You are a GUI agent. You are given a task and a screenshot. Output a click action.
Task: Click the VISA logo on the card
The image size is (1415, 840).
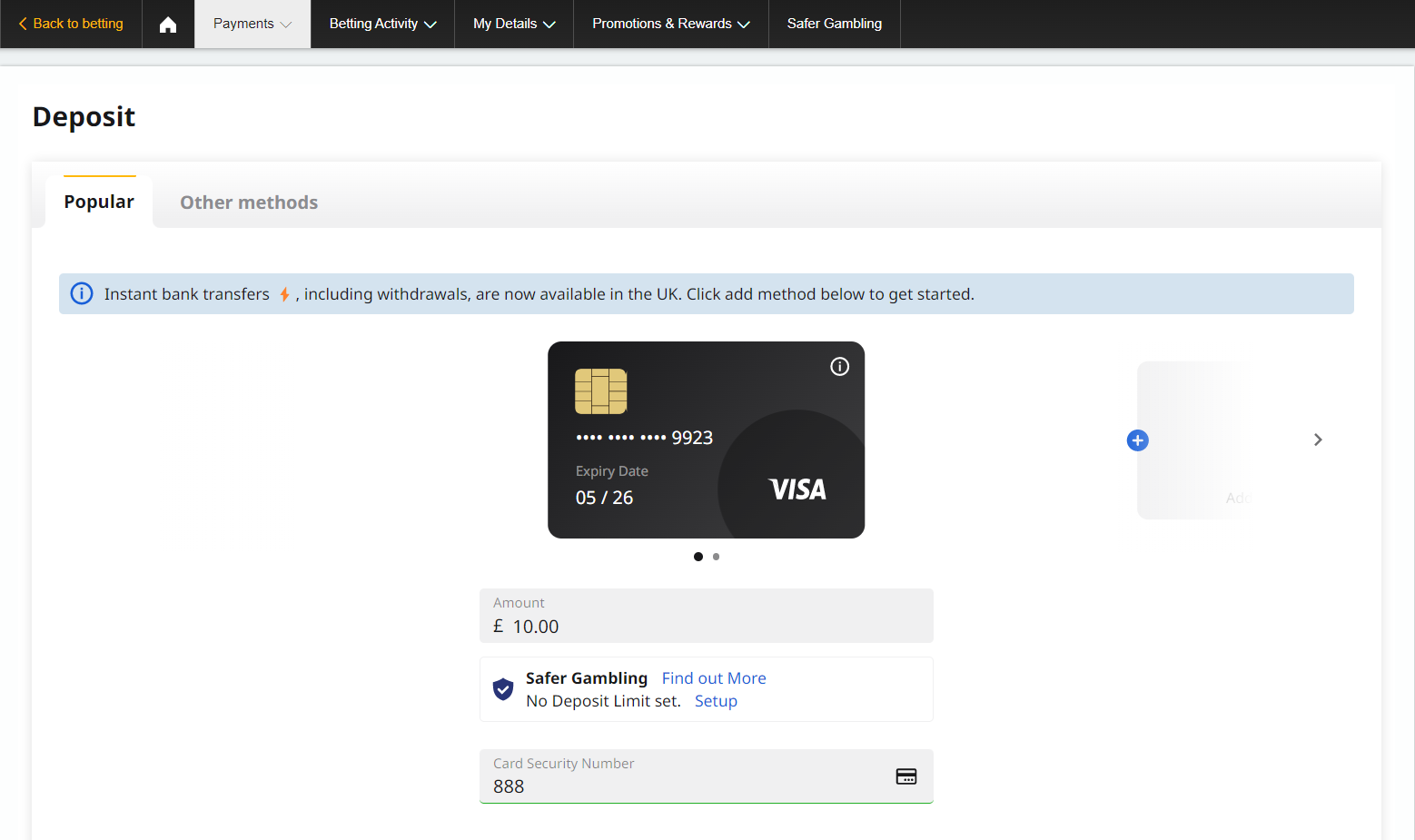click(x=797, y=489)
